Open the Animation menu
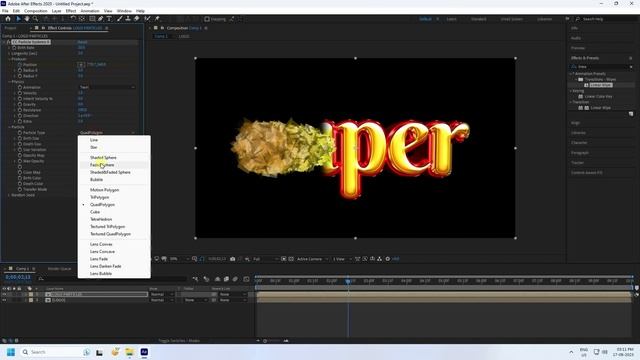Image resolution: width=640 pixels, height=360 pixels. (90, 11)
